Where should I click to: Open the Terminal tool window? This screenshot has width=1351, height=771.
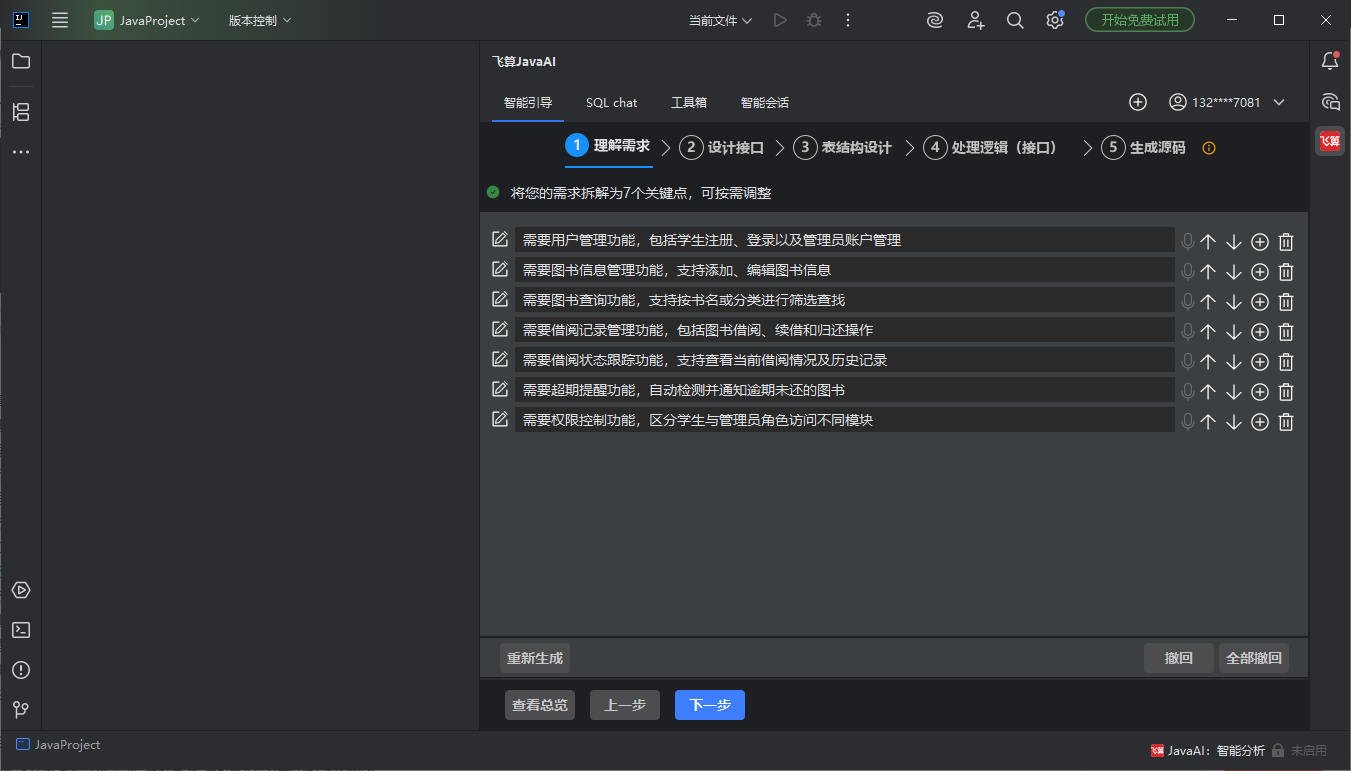click(x=20, y=630)
